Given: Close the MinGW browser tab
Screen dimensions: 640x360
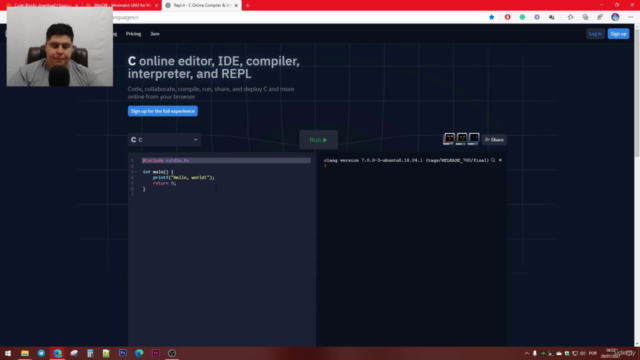Looking at the screenshot, I should (156, 5).
